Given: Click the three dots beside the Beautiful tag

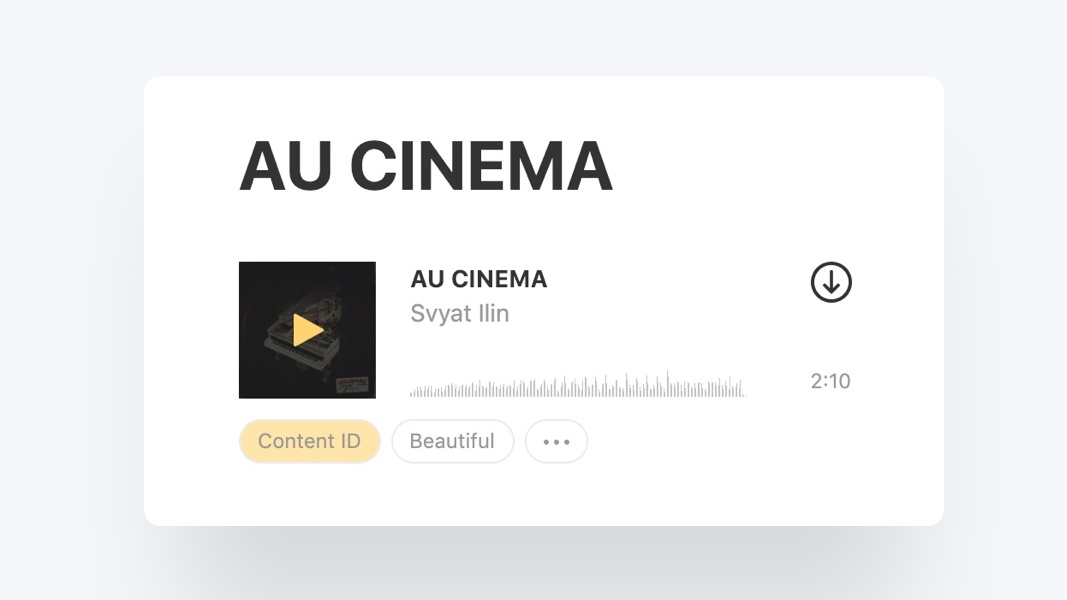Looking at the screenshot, I should point(556,442).
